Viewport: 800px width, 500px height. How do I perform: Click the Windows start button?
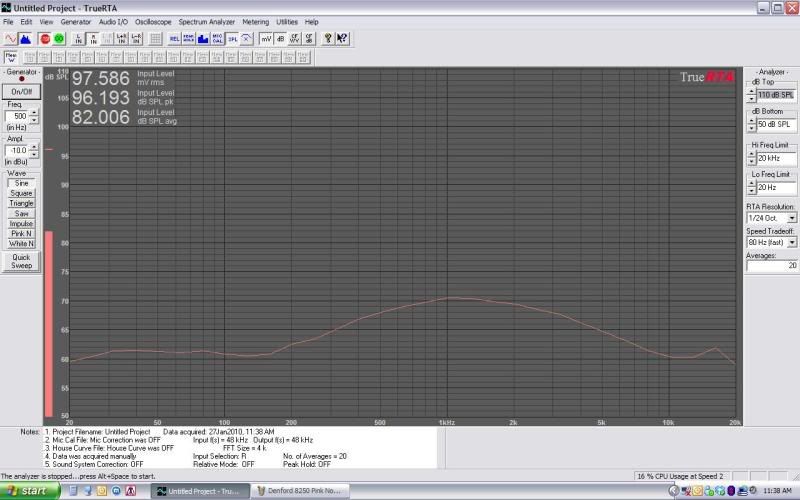[x=30, y=491]
